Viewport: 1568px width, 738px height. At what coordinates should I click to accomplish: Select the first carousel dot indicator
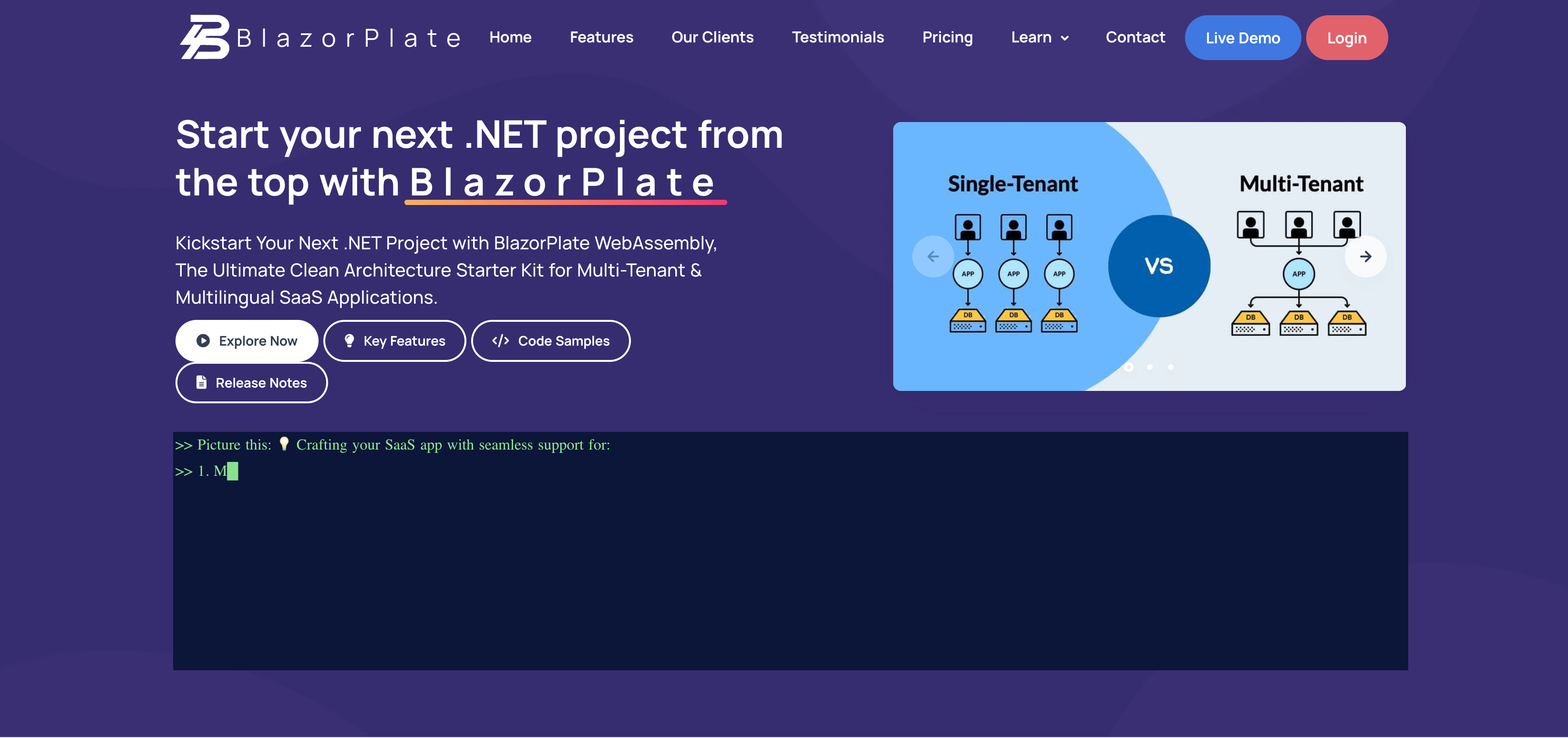[x=1128, y=367]
